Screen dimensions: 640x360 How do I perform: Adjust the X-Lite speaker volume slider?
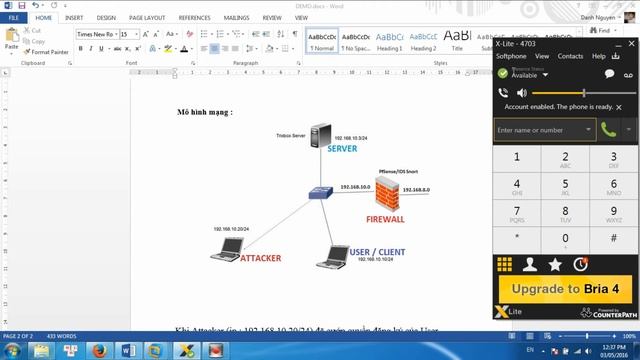[584, 93]
